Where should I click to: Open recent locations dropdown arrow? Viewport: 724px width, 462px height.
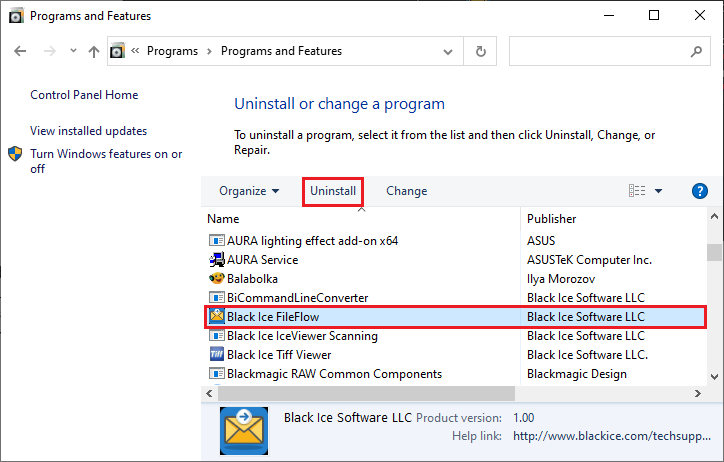point(73,51)
